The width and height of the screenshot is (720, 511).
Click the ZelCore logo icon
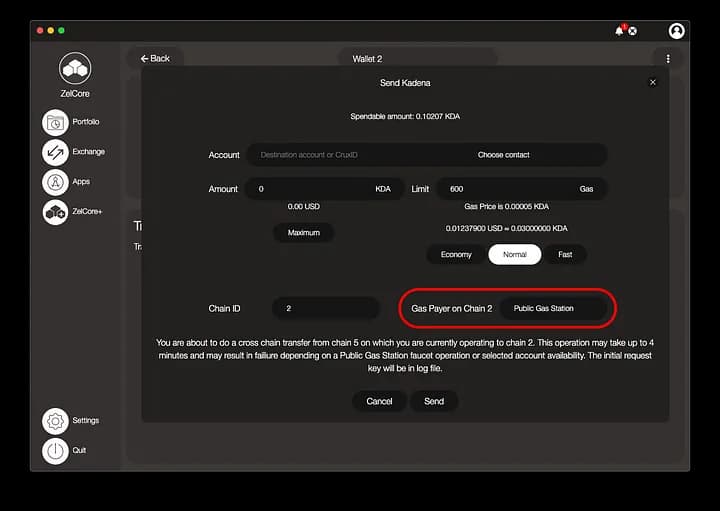pyautogui.click(x=75, y=68)
